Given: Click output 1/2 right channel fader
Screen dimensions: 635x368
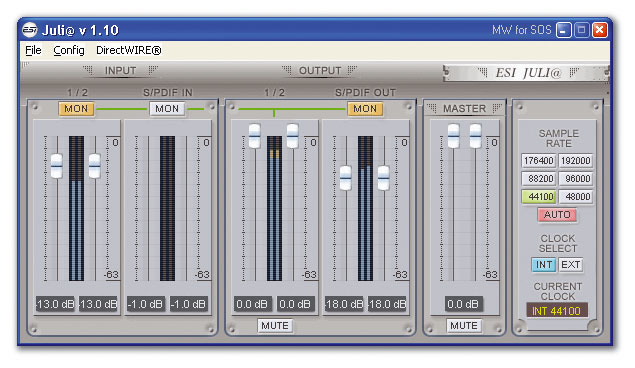Looking at the screenshot, I should 292,136.
